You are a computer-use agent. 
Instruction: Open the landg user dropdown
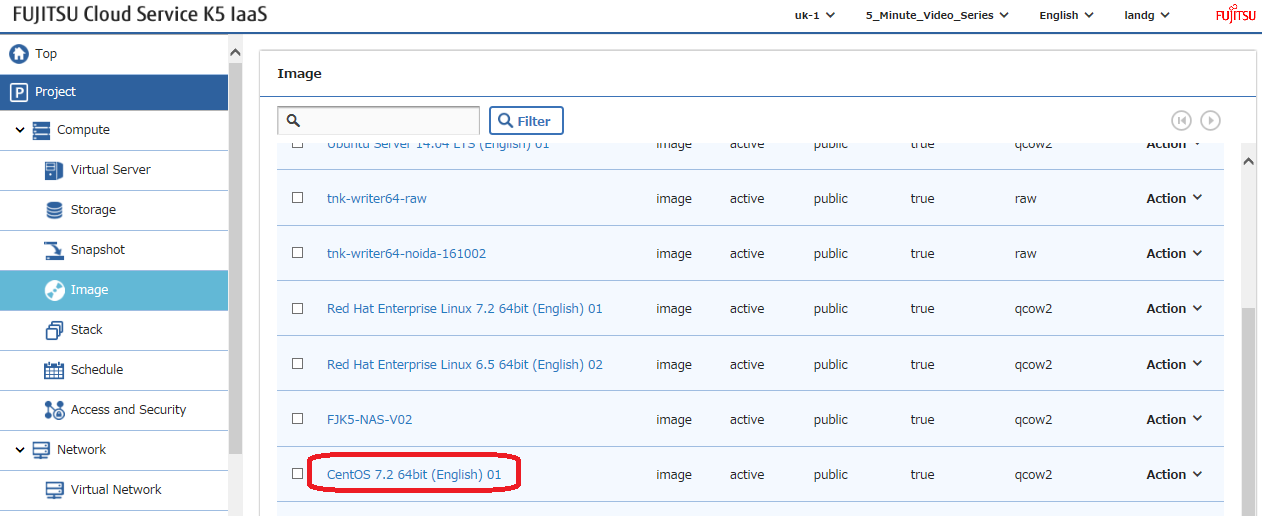point(1147,15)
